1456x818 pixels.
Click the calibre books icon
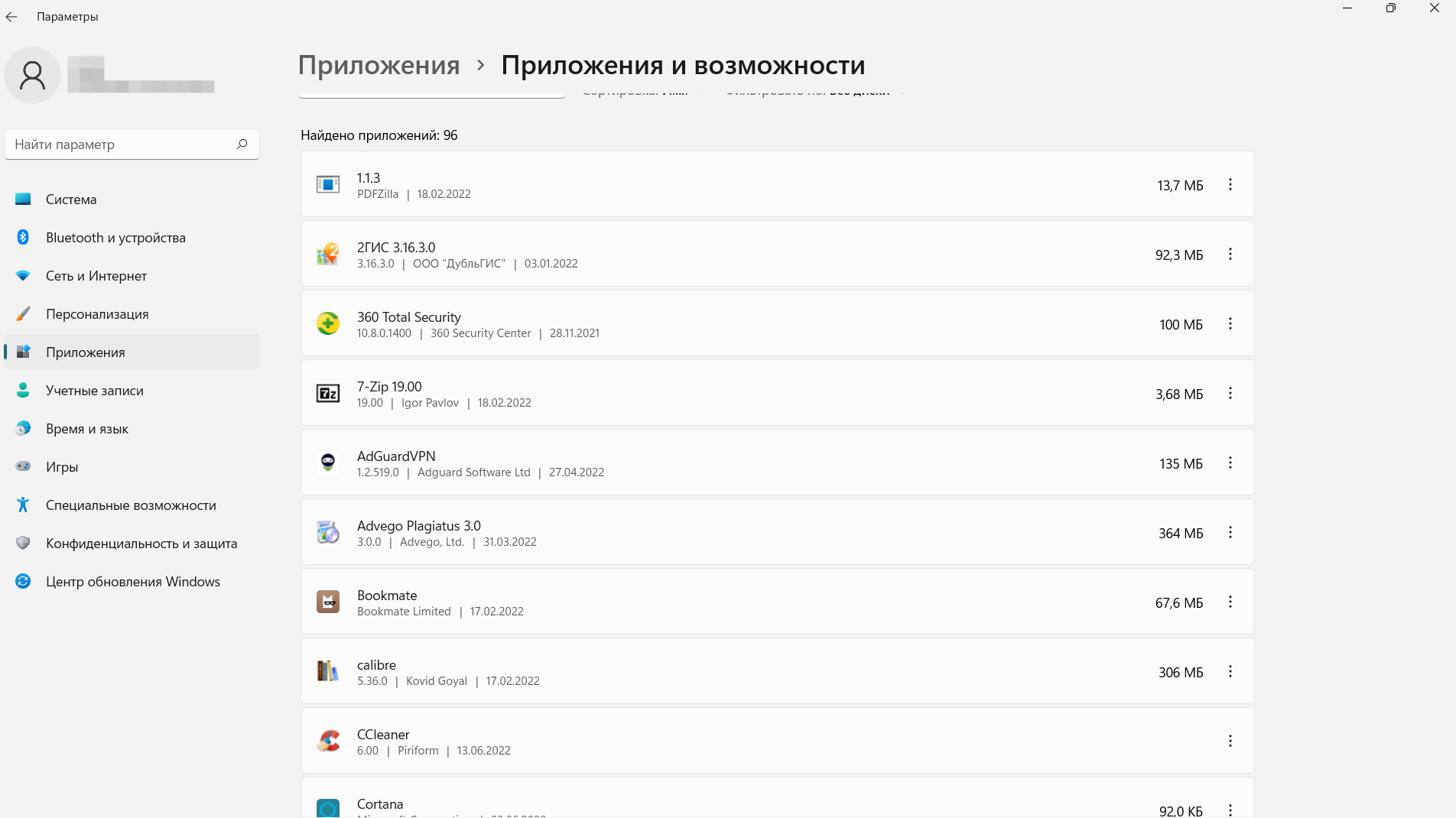pos(328,671)
